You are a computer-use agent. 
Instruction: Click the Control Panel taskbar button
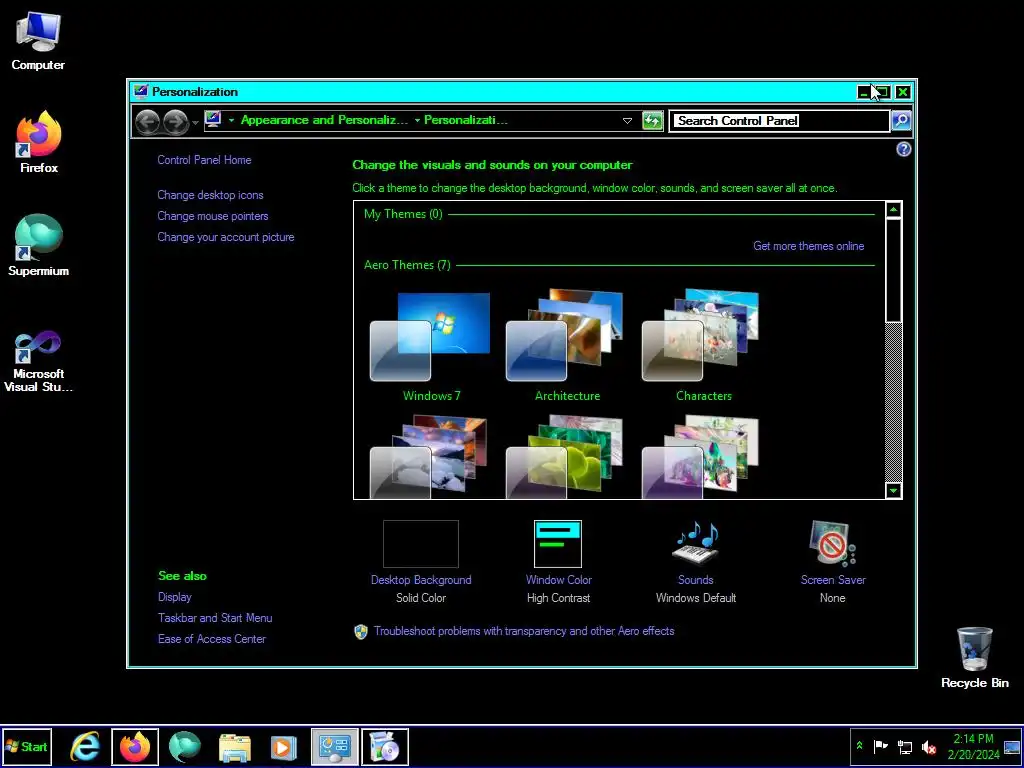click(x=335, y=747)
